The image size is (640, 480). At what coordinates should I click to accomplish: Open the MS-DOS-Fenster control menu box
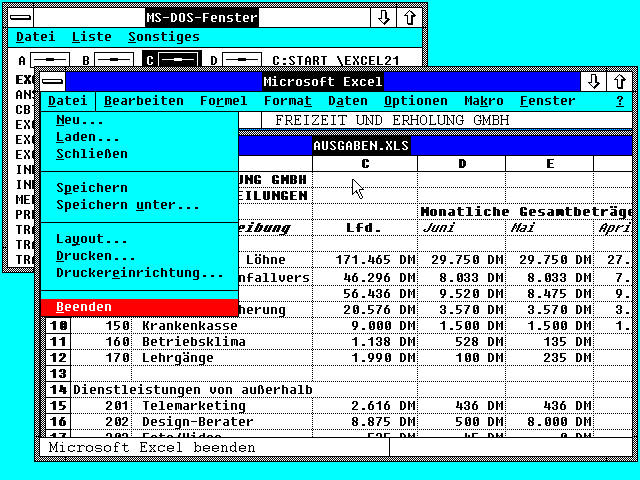tap(20, 18)
